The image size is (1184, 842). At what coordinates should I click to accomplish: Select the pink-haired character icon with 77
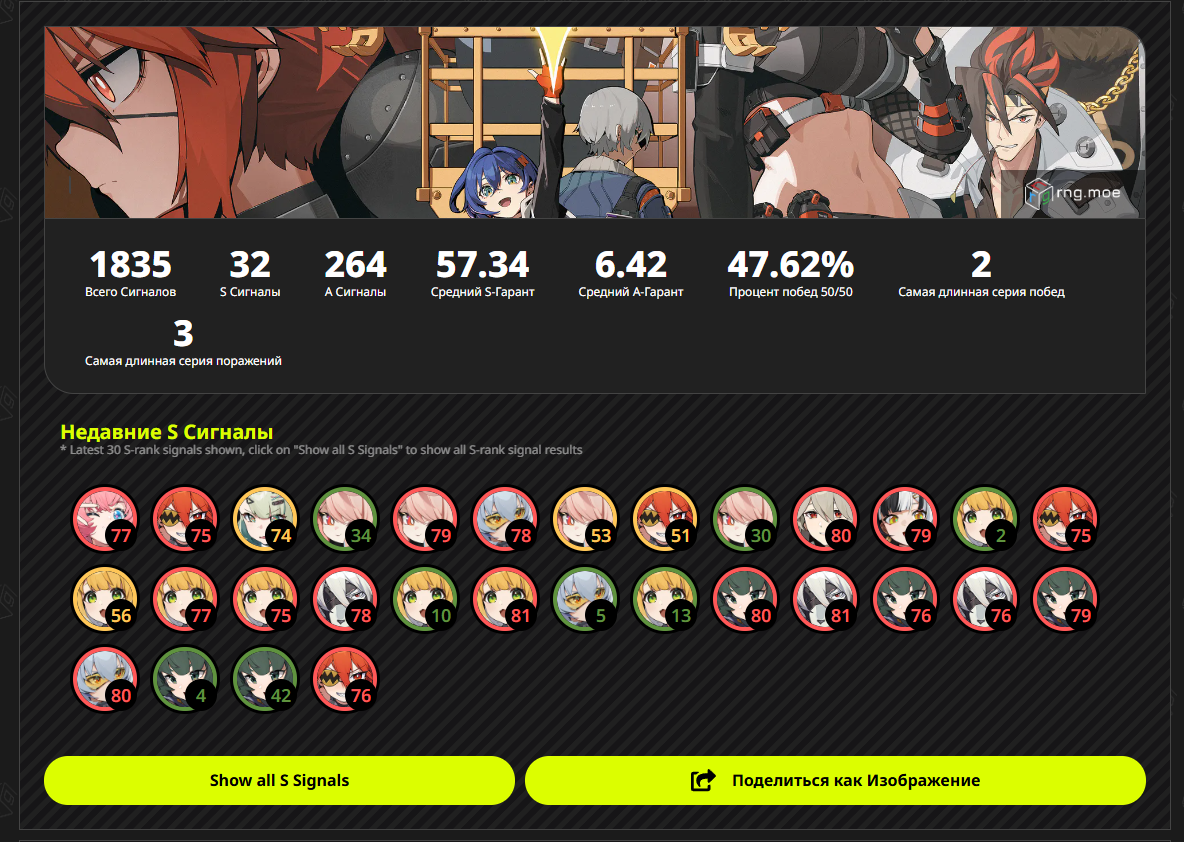tap(105, 520)
